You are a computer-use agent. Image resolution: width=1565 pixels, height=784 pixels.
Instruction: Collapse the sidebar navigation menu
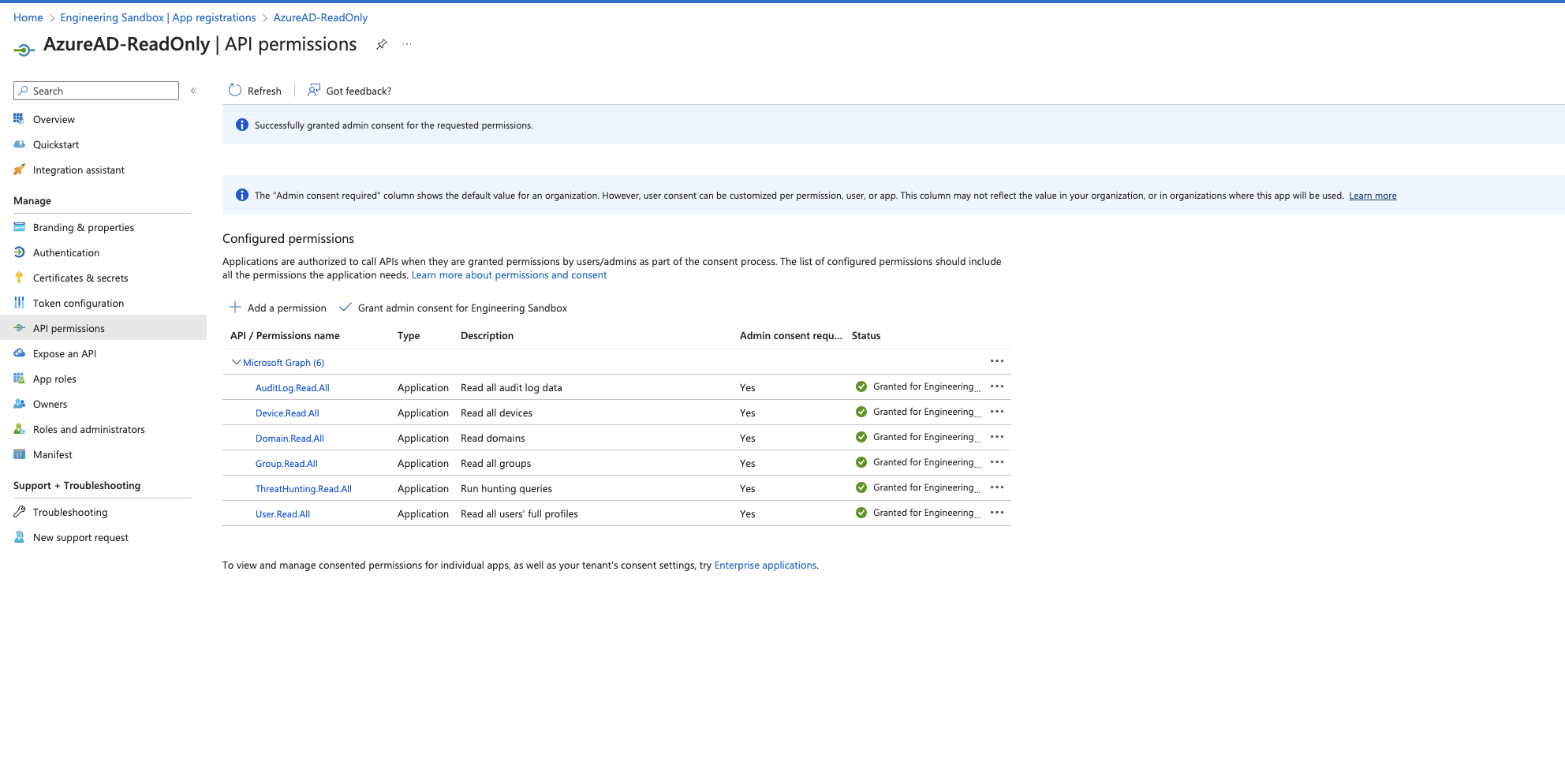pos(193,91)
